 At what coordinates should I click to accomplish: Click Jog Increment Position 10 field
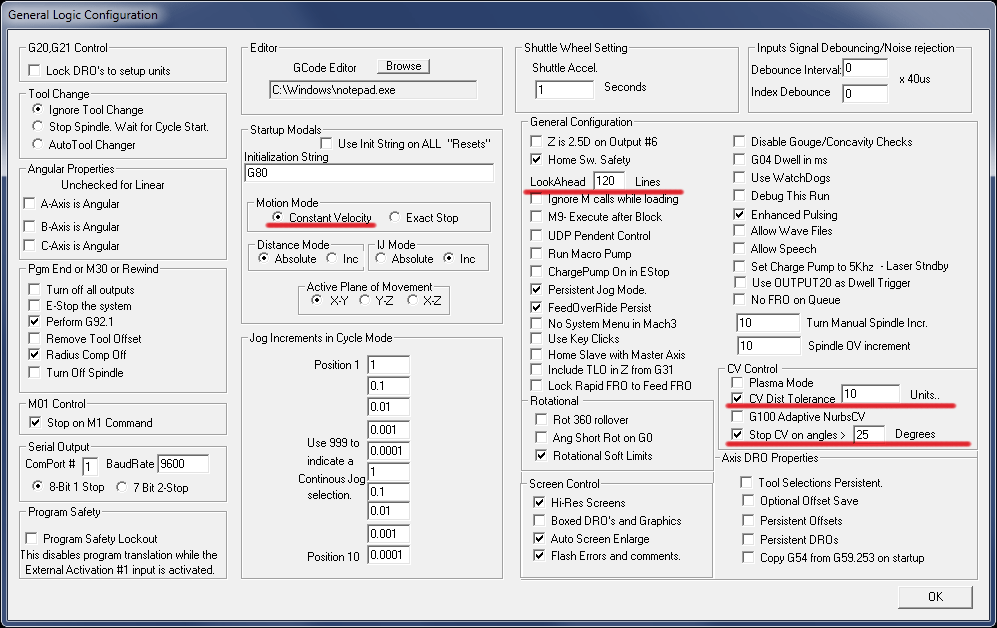[388, 555]
